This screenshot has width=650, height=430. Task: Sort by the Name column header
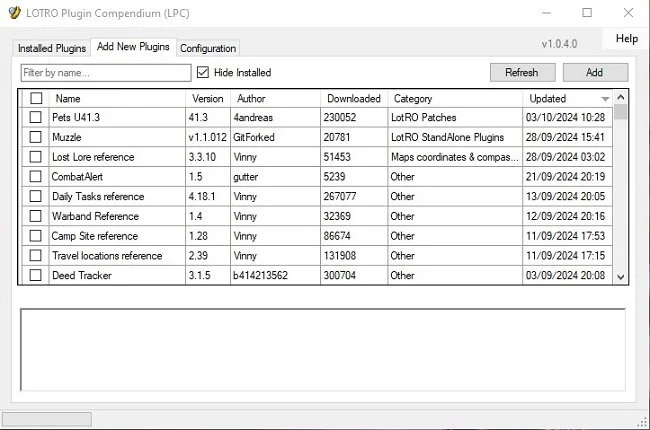click(117, 99)
